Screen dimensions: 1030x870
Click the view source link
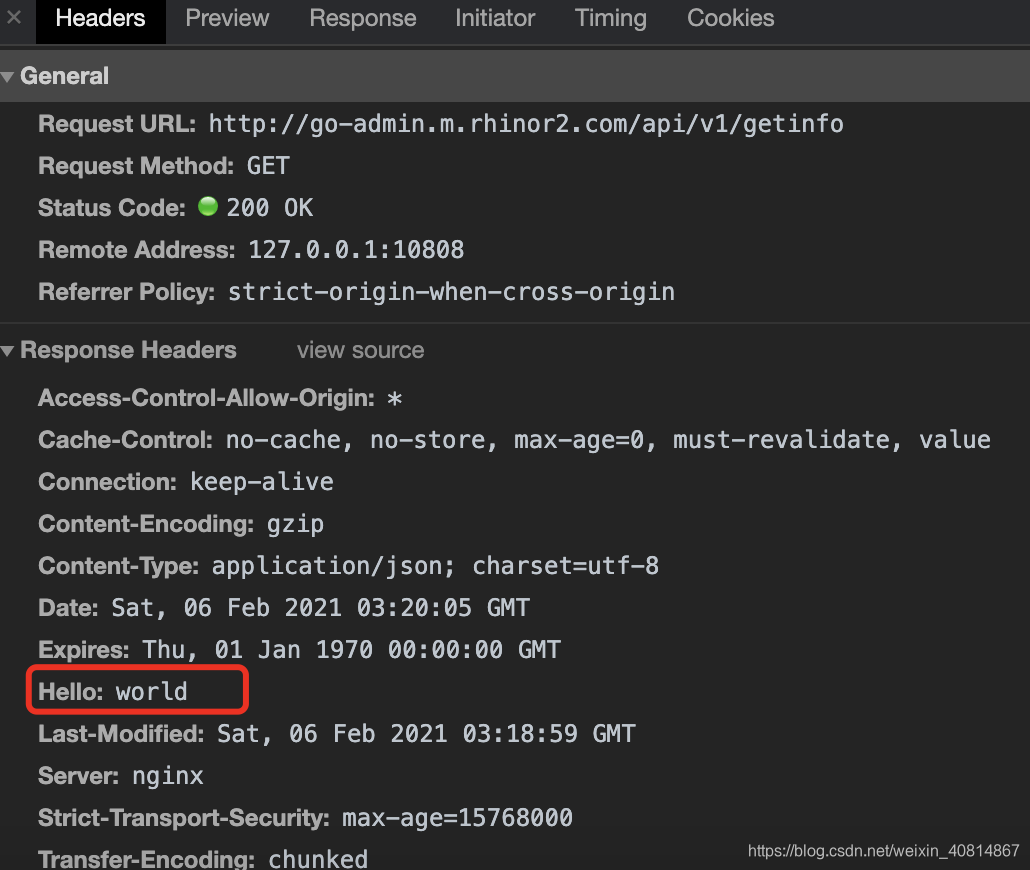pyautogui.click(x=360, y=350)
